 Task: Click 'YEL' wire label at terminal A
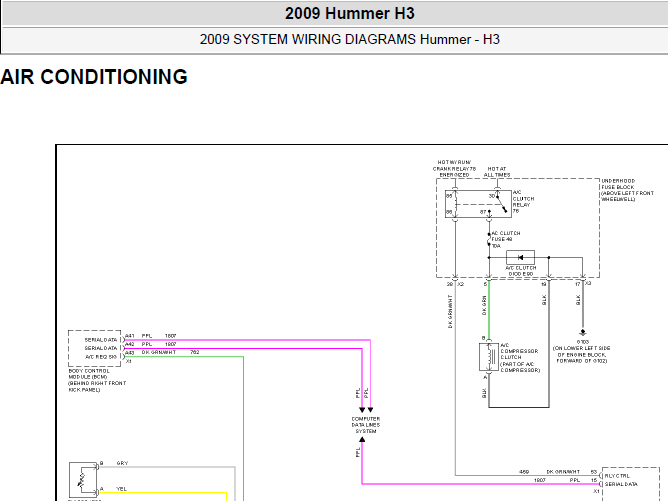pyautogui.click(x=121, y=489)
